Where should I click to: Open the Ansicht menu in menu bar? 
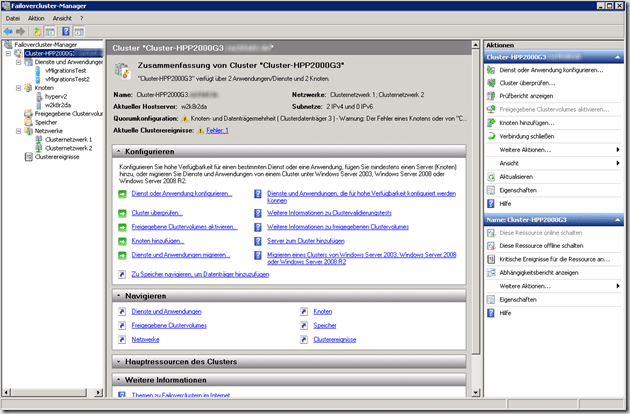(62, 18)
